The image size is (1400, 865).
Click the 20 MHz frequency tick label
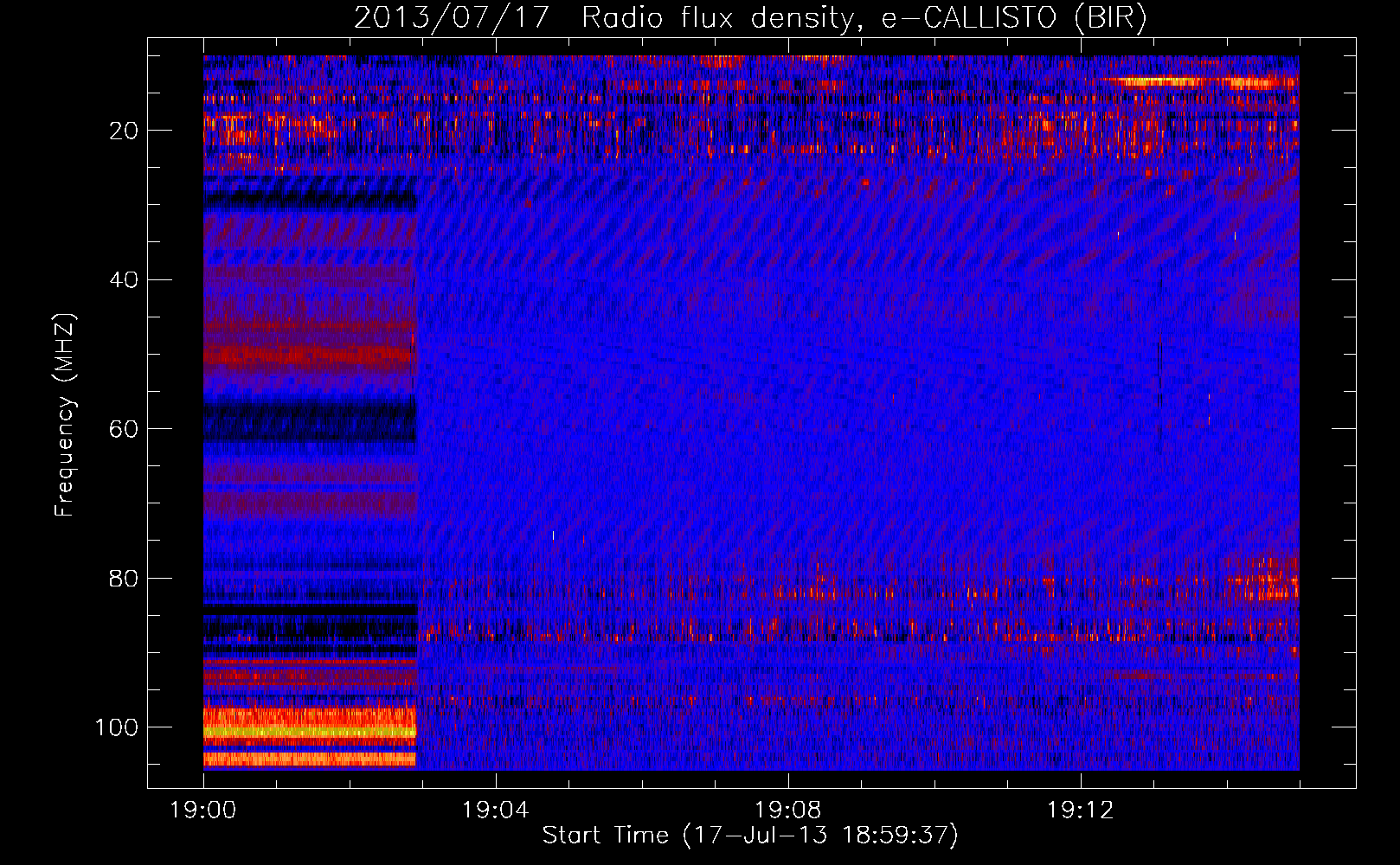click(124, 131)
